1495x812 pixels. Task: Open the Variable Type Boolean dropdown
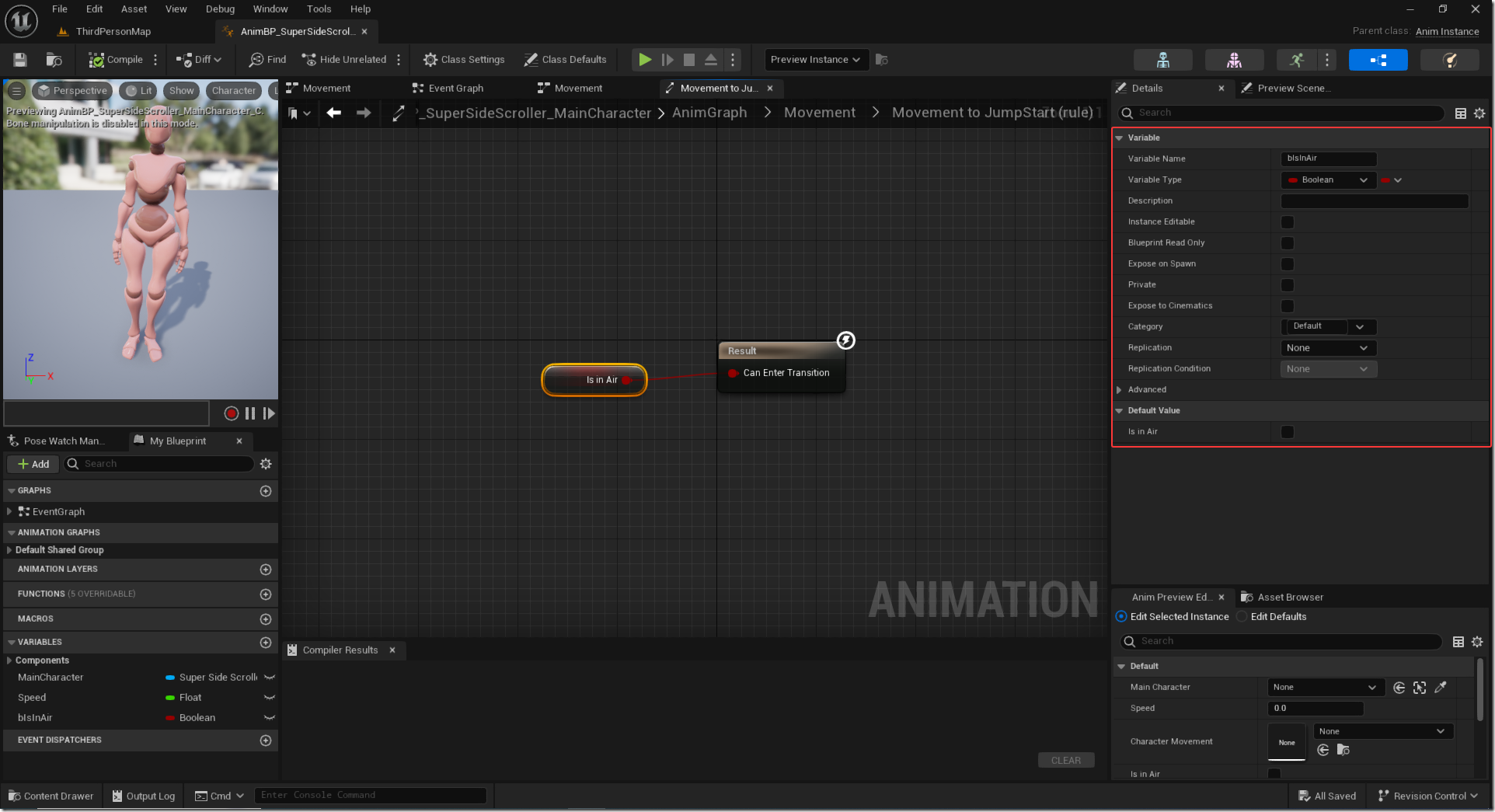[x=1328, y=180]
